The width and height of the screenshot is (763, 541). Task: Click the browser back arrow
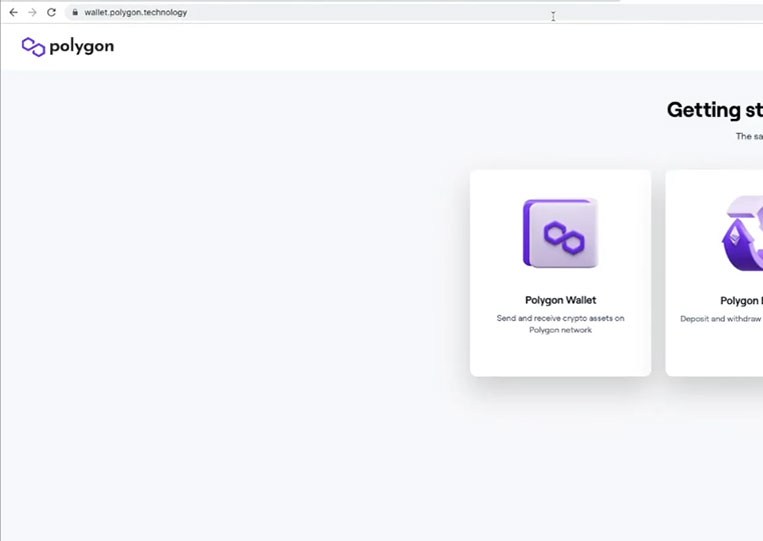[14, 13]
